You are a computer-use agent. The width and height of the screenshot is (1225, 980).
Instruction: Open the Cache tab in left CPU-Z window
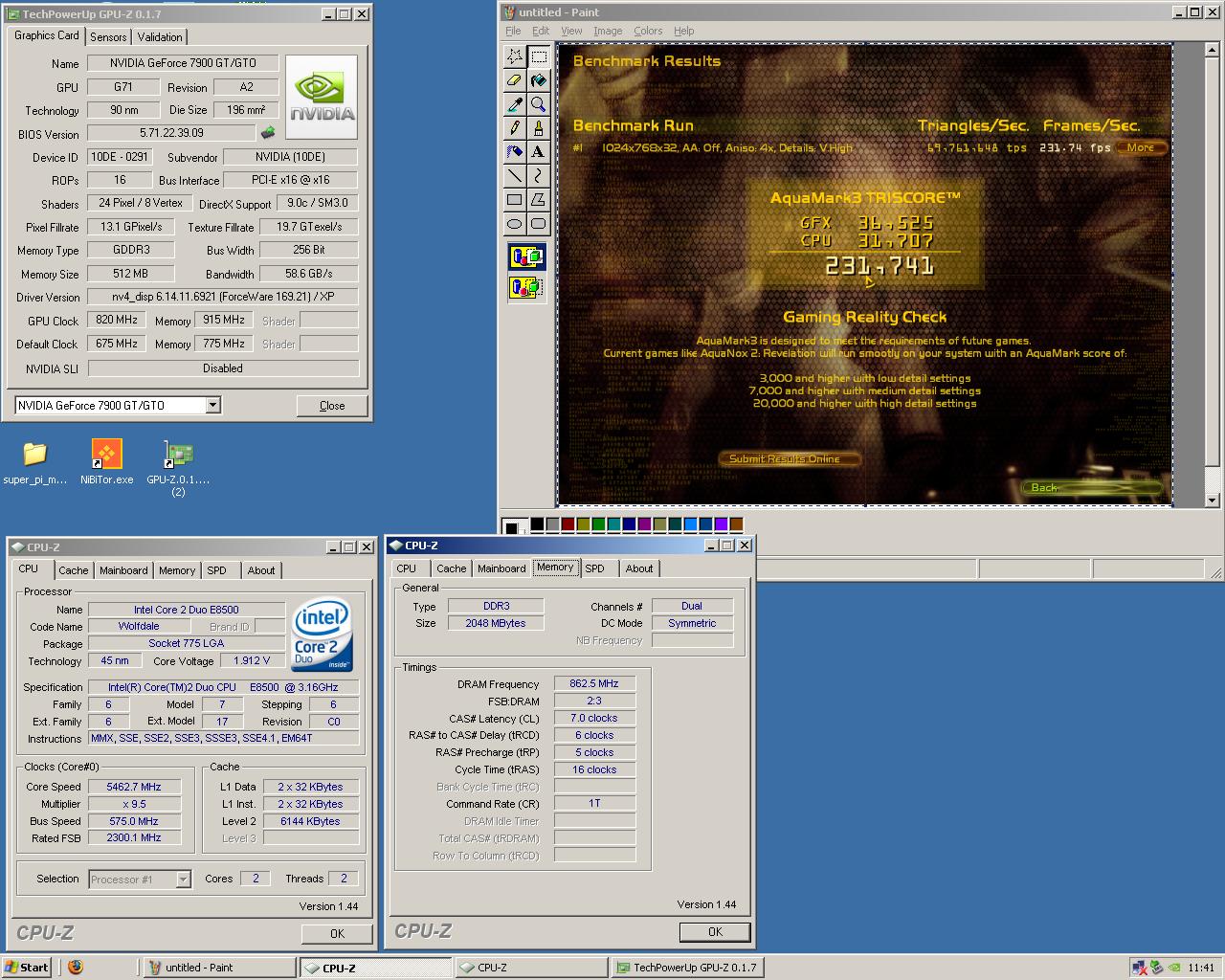pyautogui.click(x=74, y=570)
